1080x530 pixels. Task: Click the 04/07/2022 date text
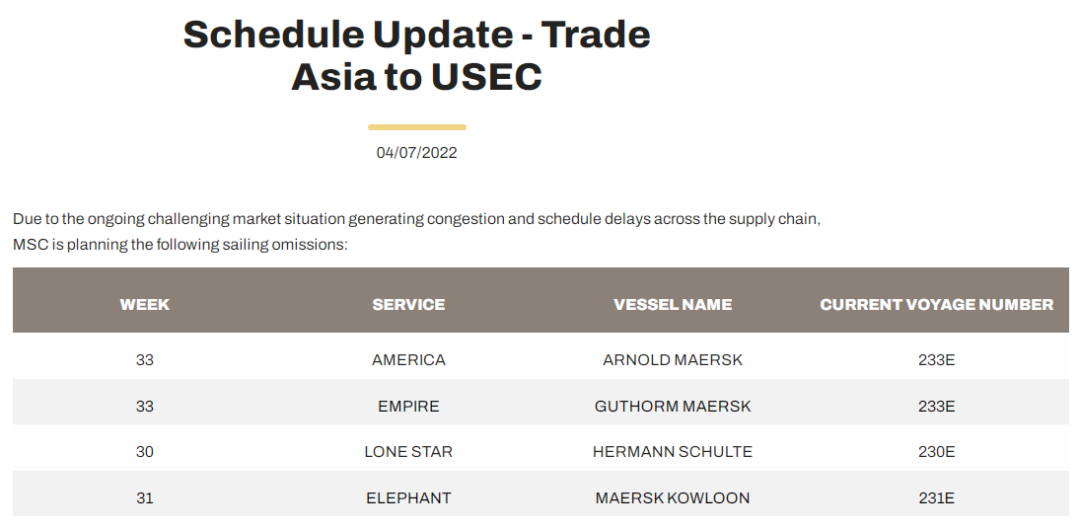[416, 153]
